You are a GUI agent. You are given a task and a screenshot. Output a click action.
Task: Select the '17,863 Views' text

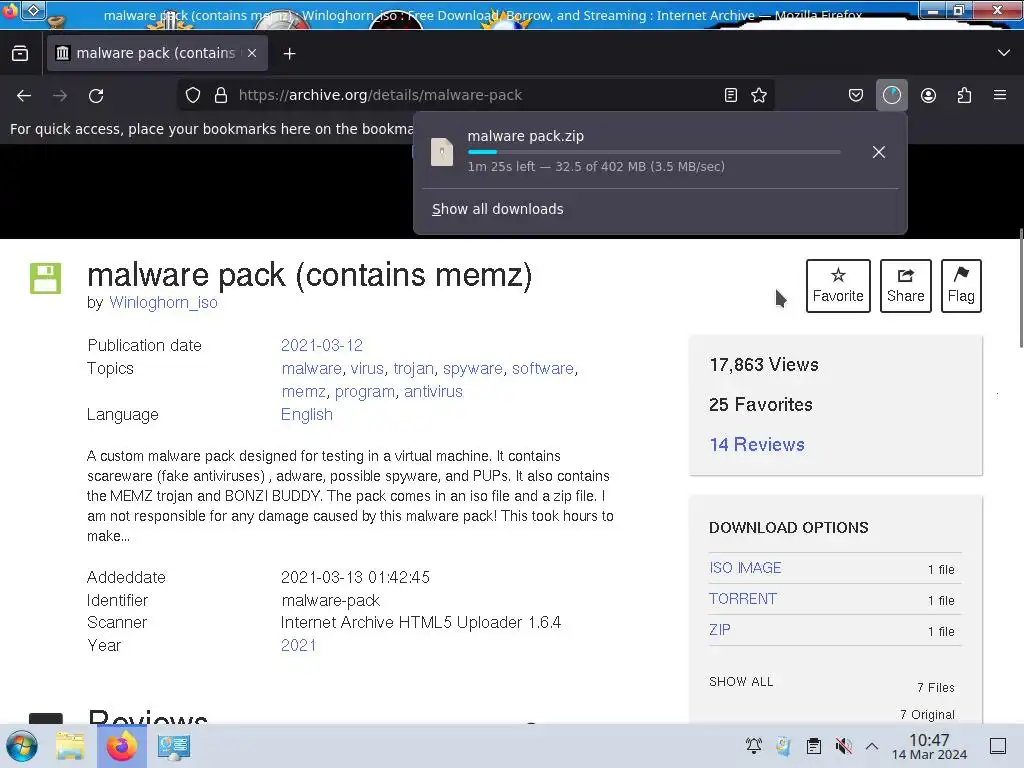(x=764, y=364)
